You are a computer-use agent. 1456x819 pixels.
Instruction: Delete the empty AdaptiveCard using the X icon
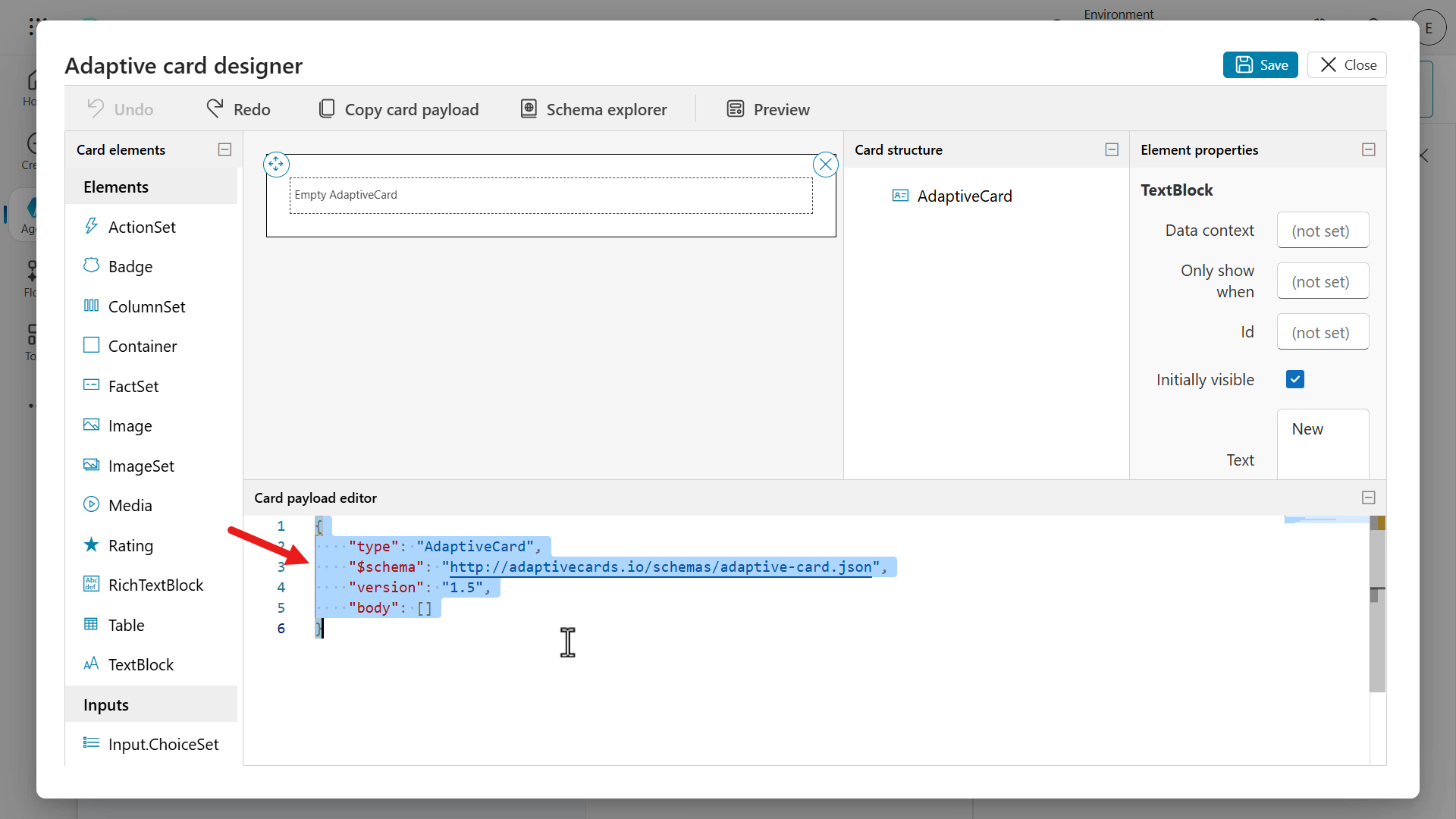(825, 164)
